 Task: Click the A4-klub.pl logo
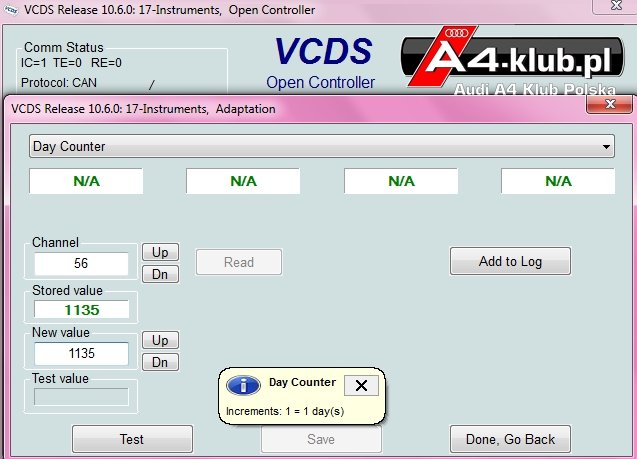click(x=513, y=60)
